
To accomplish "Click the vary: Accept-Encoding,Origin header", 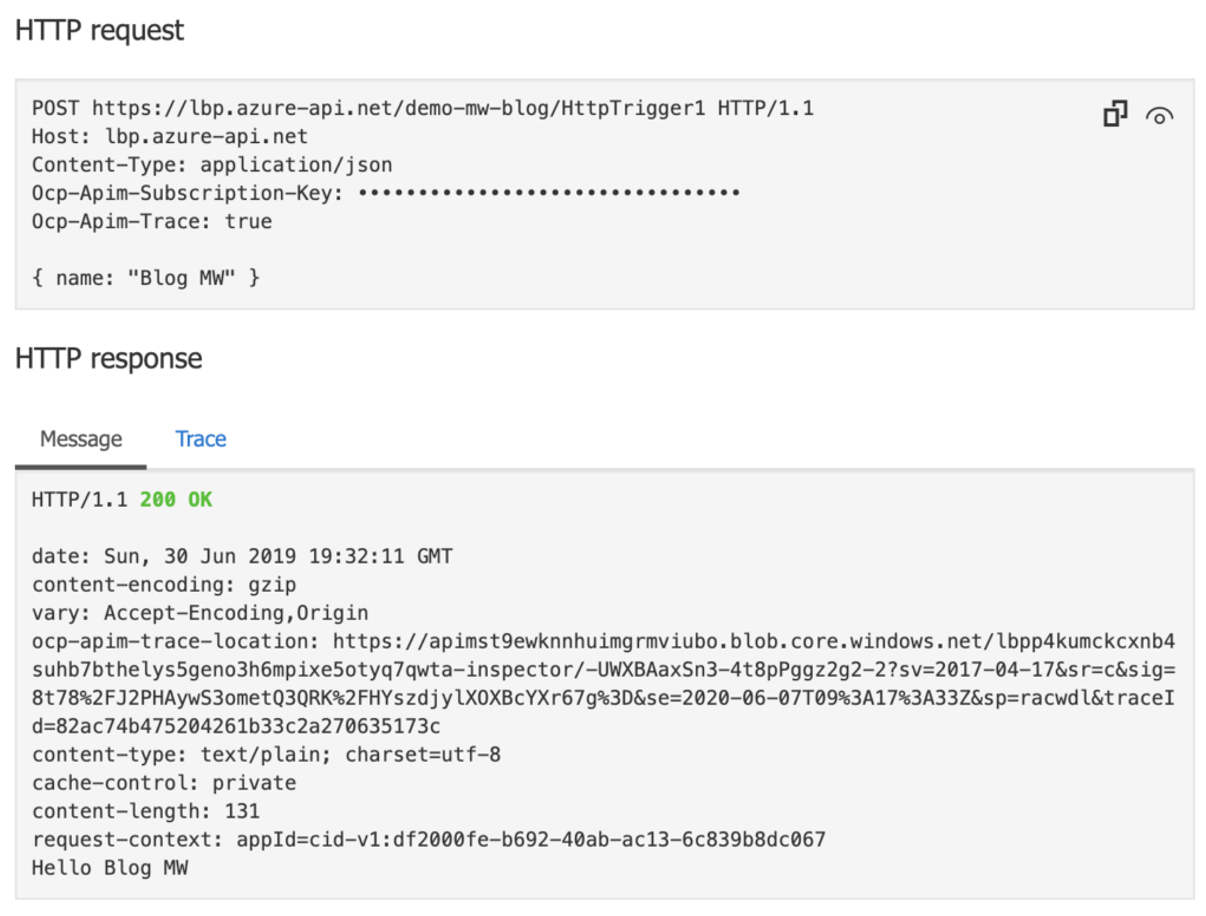I will (200, 612).
